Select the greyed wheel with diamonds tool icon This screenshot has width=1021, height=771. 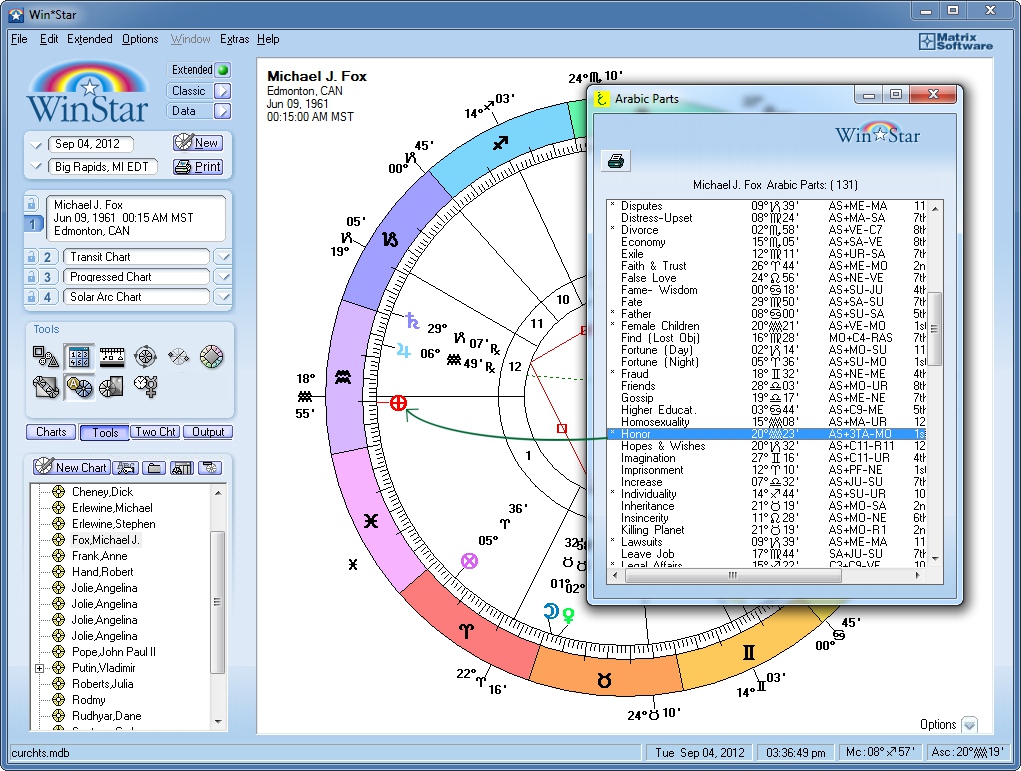tap(178, 356)
